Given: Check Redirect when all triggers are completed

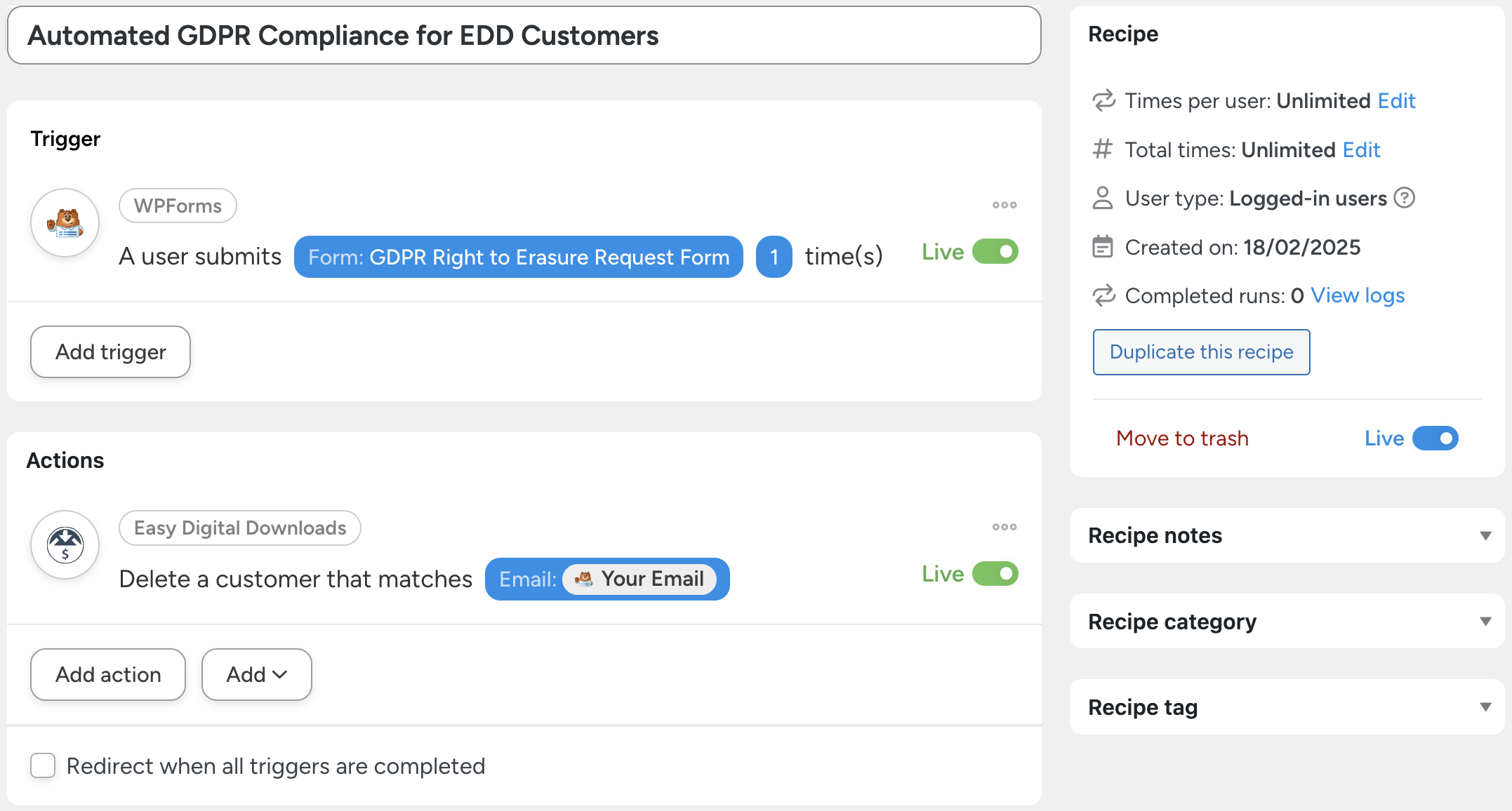Looking at the screenshot, I should click(x=43, y=765).
